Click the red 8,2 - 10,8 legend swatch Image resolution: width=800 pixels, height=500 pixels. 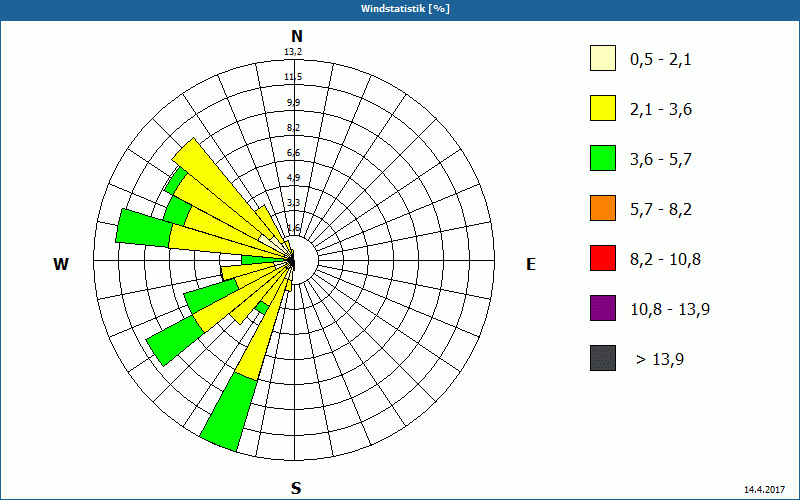(603, 258)
